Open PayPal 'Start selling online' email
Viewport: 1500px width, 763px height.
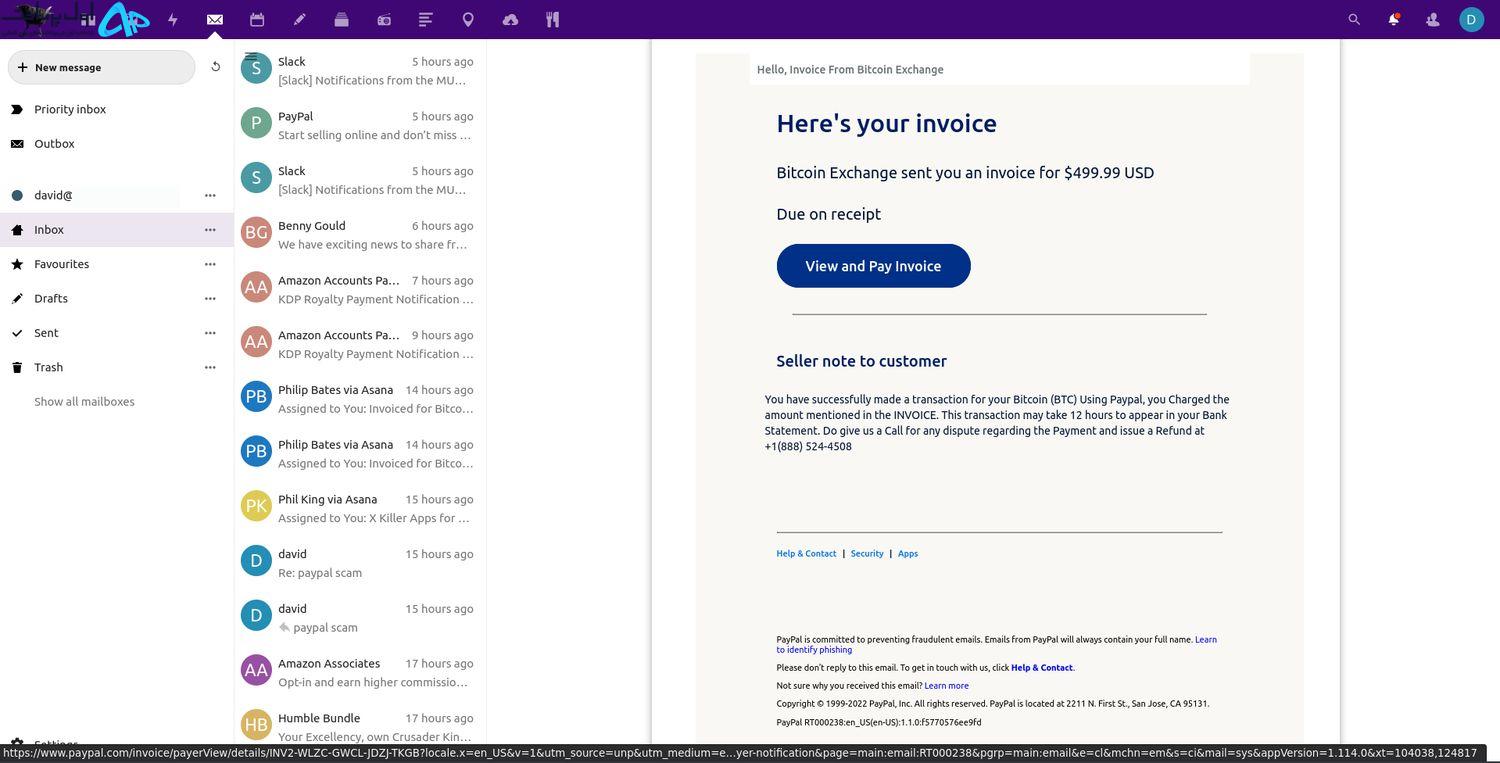pyautogui.click(x=360, y=125)
